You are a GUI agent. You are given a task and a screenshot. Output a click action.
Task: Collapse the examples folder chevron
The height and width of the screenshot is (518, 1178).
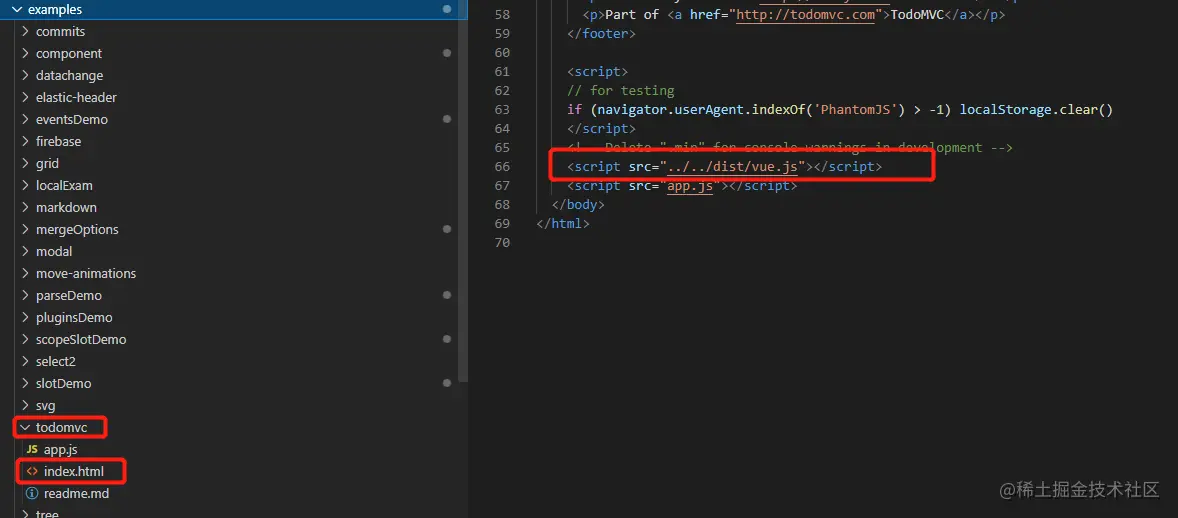(x=17, y=10)
